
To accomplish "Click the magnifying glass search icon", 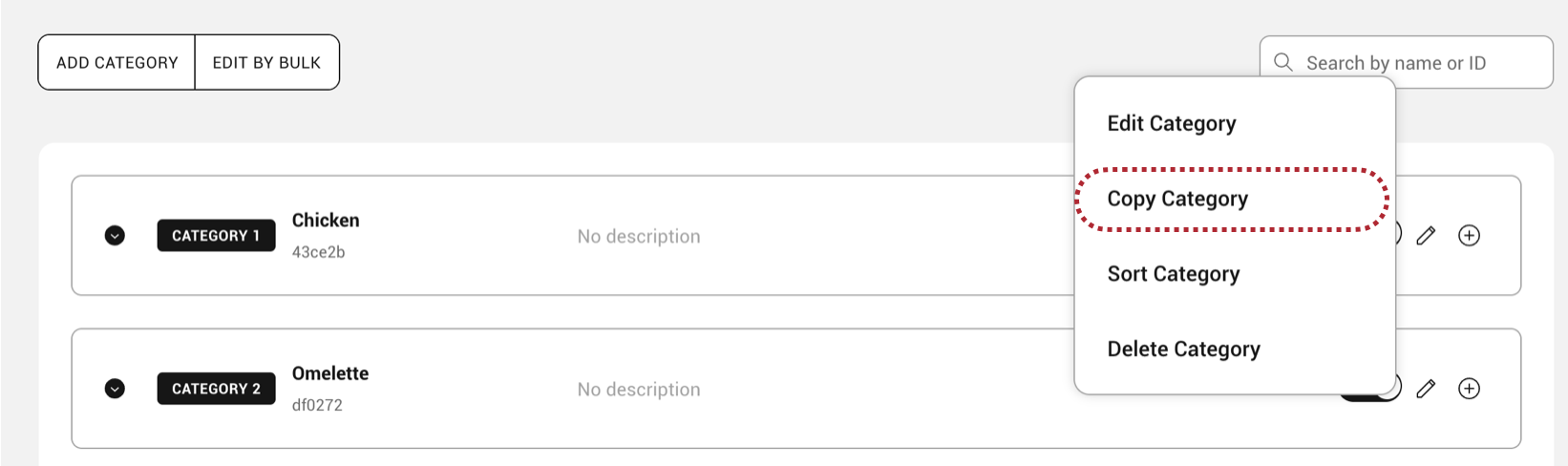I will [1283, 62].
